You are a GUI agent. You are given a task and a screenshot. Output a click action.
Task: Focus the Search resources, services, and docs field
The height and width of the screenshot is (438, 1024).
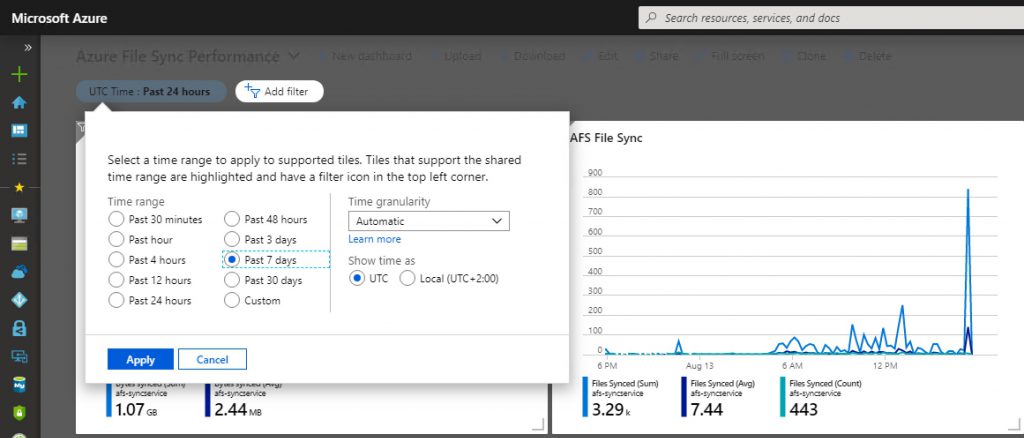[831, 18]
